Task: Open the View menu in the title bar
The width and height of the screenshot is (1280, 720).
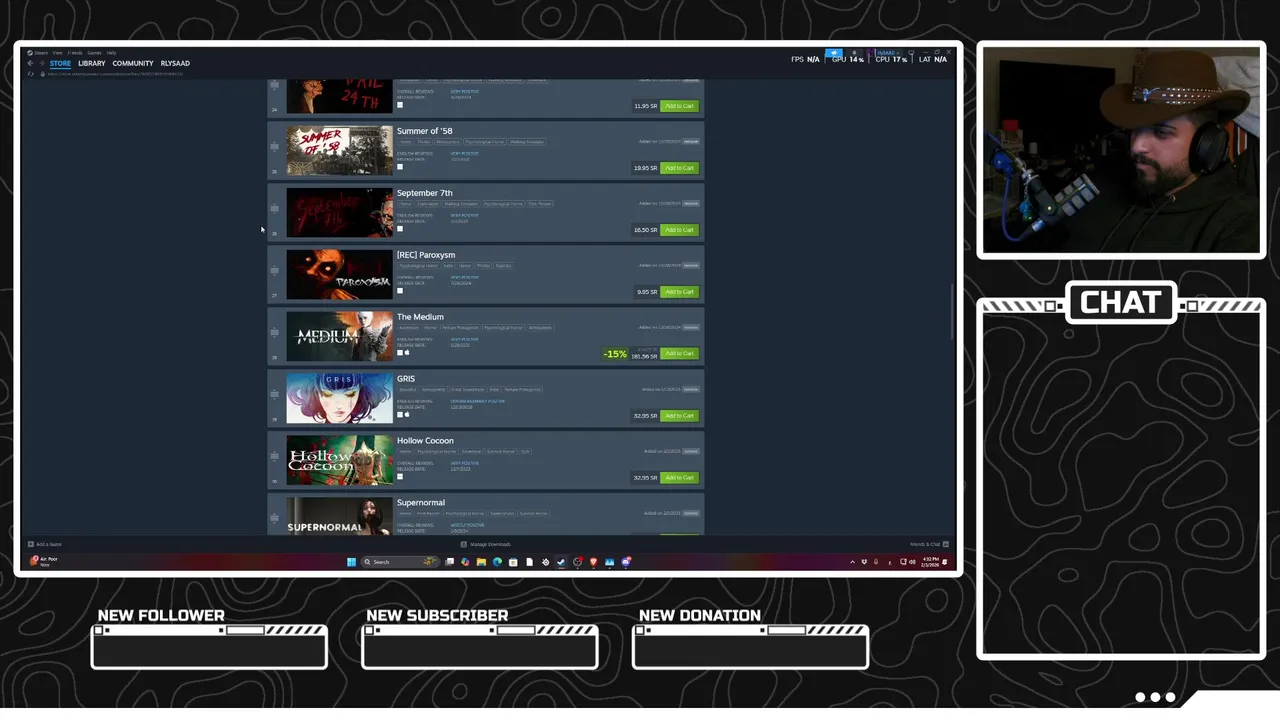Action: 57,53
